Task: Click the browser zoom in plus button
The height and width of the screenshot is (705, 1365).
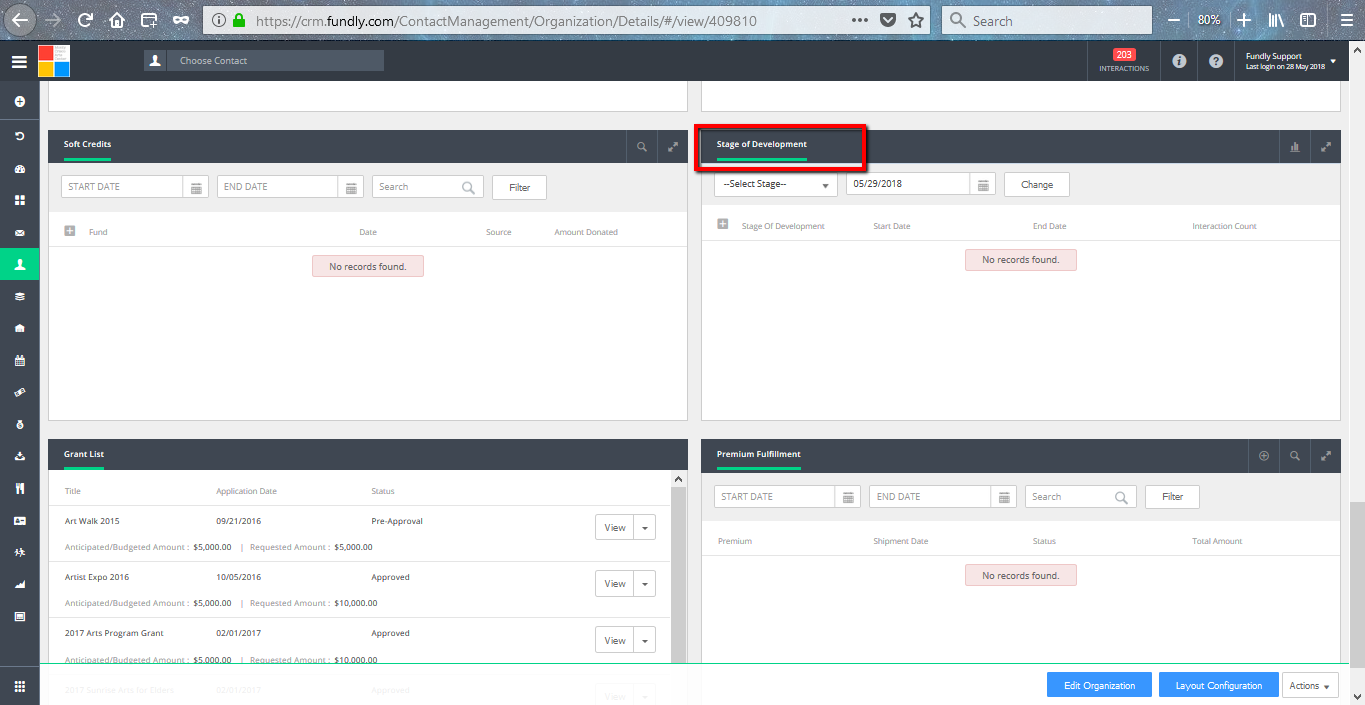Action: tap(1243, 20)
